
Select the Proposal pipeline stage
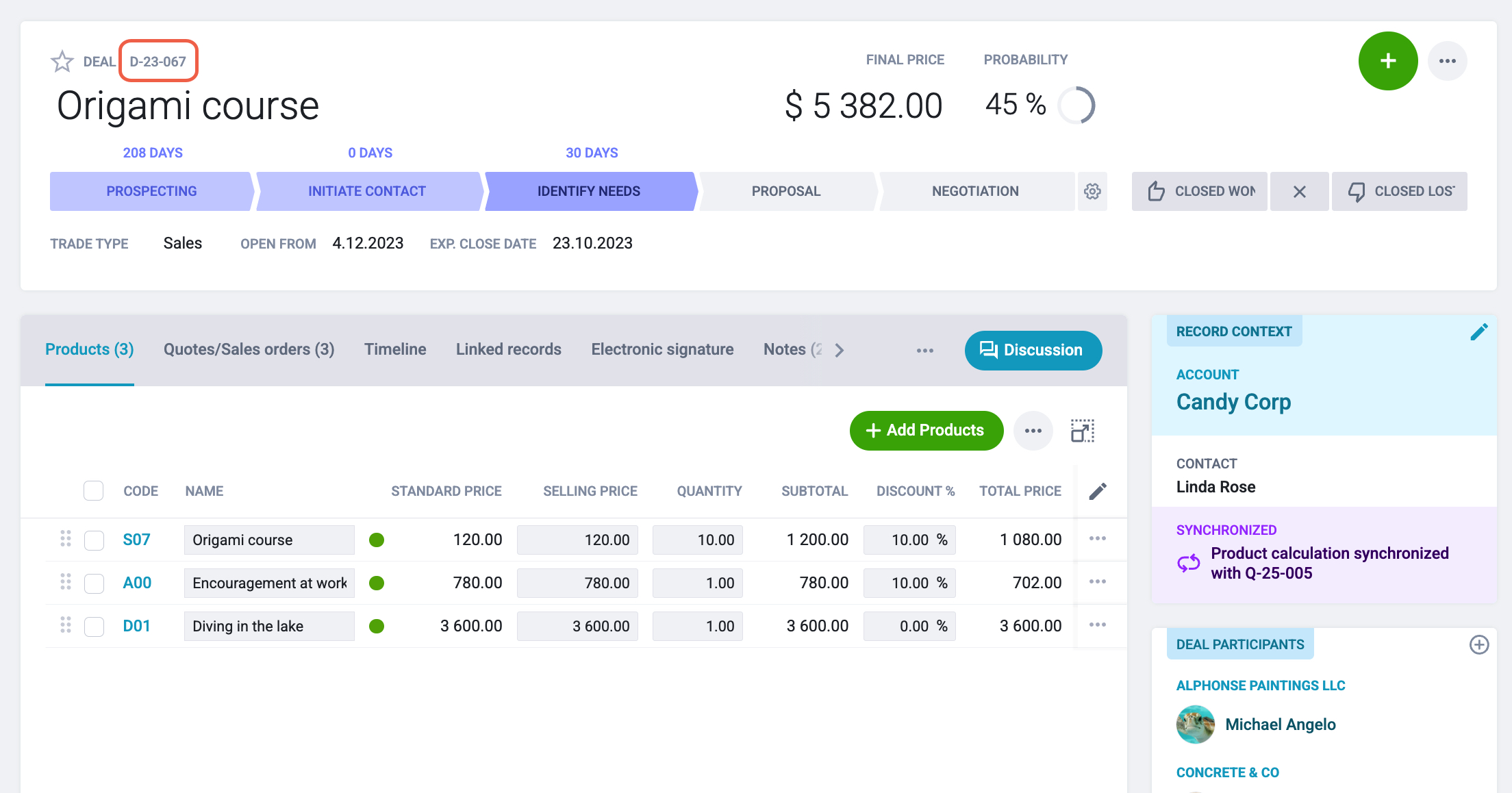point(786,191)
